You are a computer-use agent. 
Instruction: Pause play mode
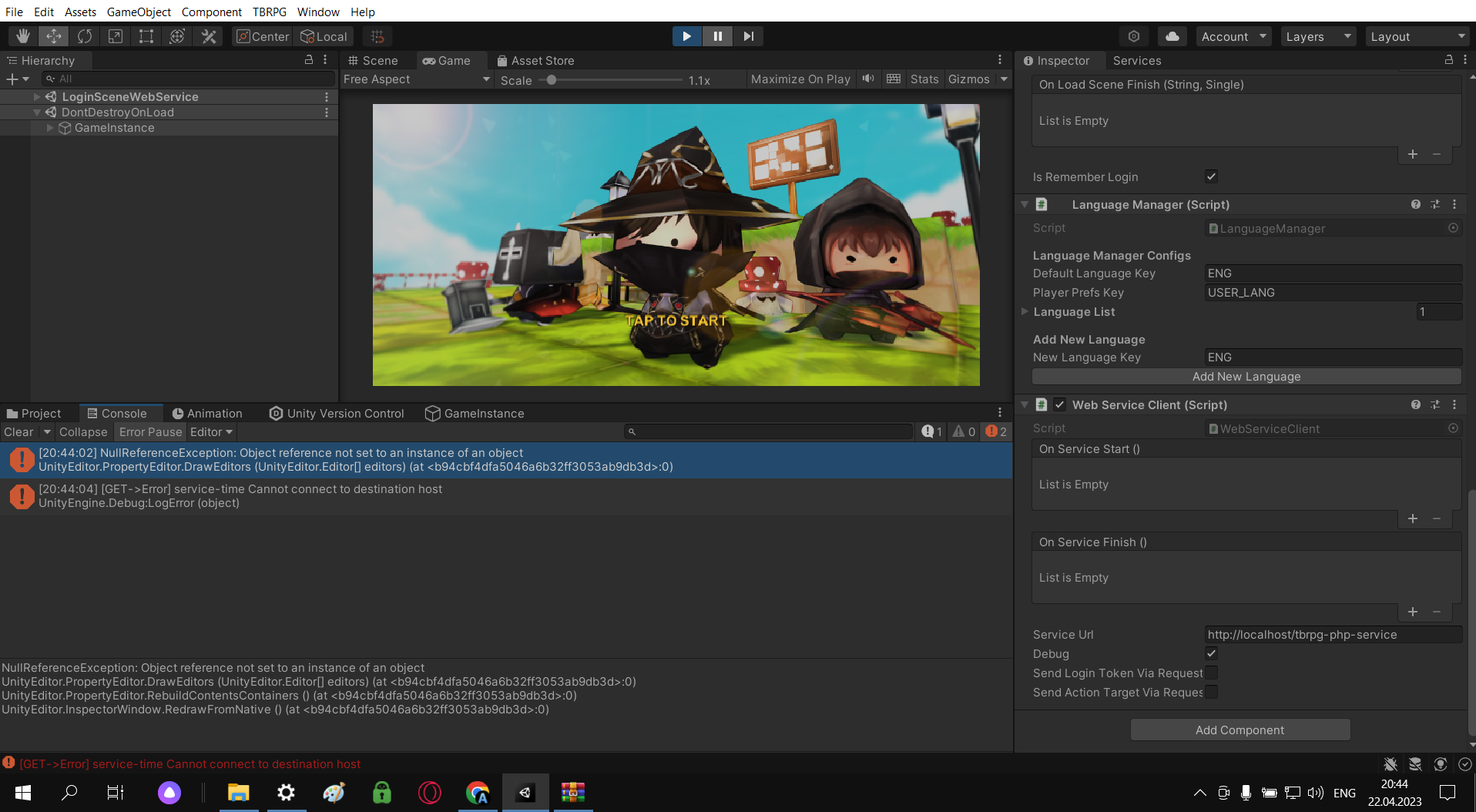click(717, 35)
